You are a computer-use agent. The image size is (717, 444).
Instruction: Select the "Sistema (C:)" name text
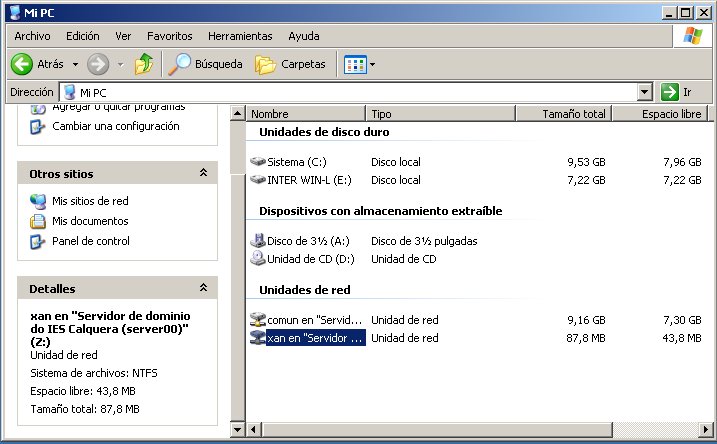(x=297, y=162)
